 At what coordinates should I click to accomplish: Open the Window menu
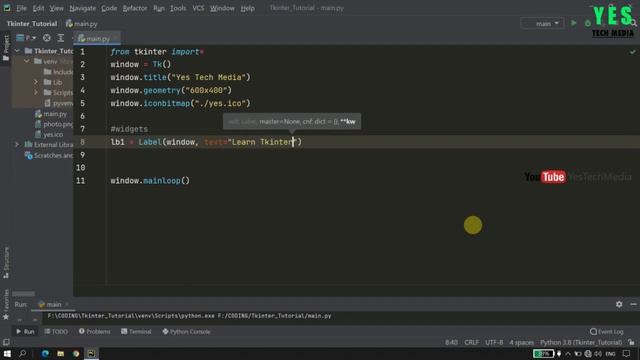click(x=222, y=8)
